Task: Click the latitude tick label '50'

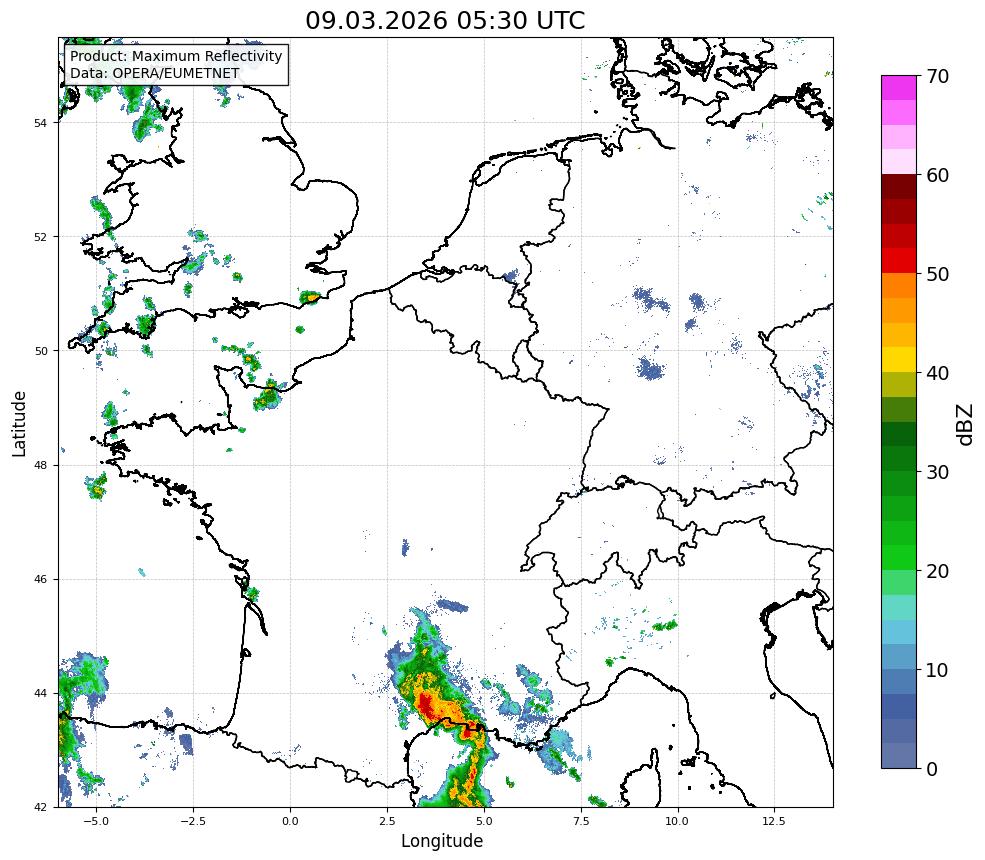Action: 41,351
